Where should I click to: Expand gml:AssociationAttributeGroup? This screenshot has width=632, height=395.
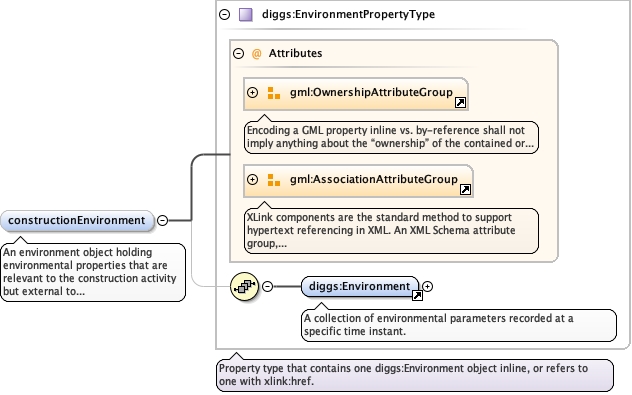(x=252, y=179)
